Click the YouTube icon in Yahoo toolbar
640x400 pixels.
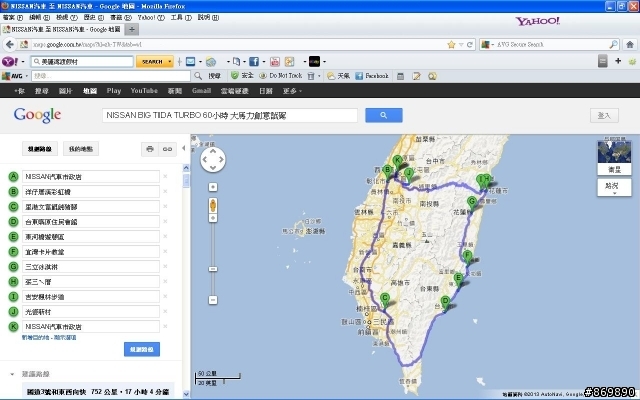[x=275, y=62]
